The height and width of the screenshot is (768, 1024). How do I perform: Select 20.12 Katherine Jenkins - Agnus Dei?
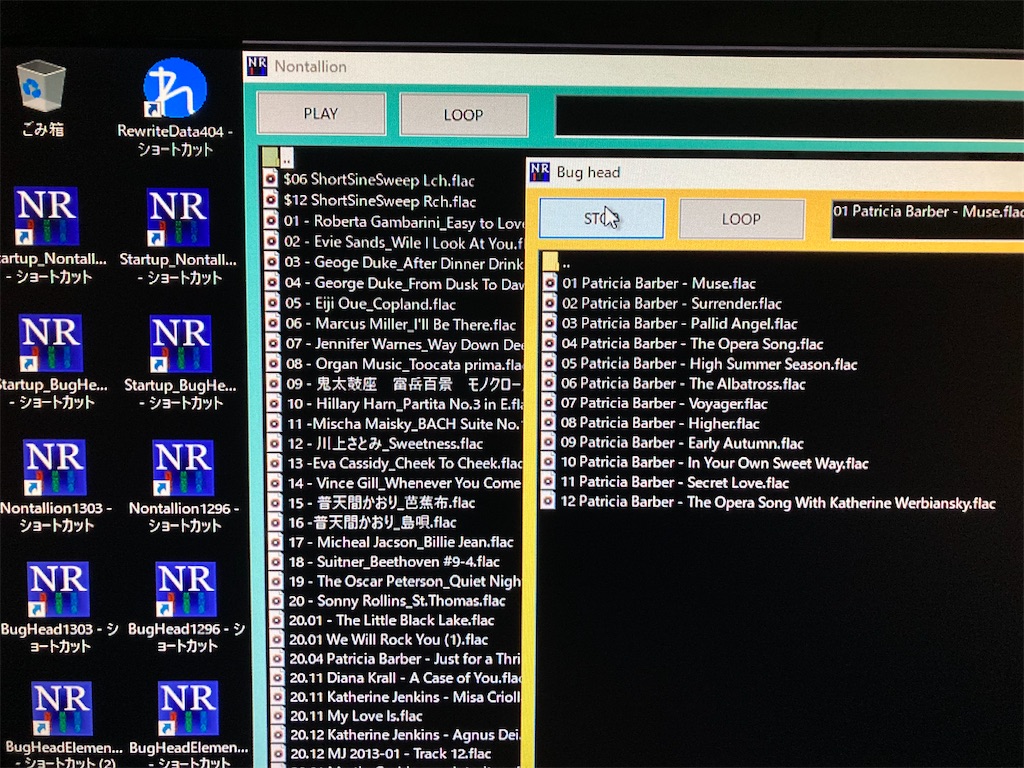[x=406, y=735]
